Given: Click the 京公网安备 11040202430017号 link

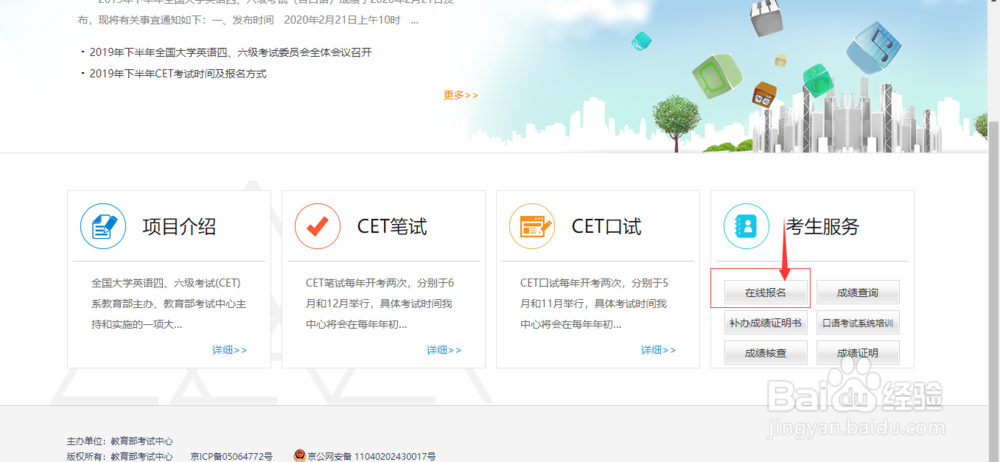Looking at the screenshot, I should (x=372, y=456).
